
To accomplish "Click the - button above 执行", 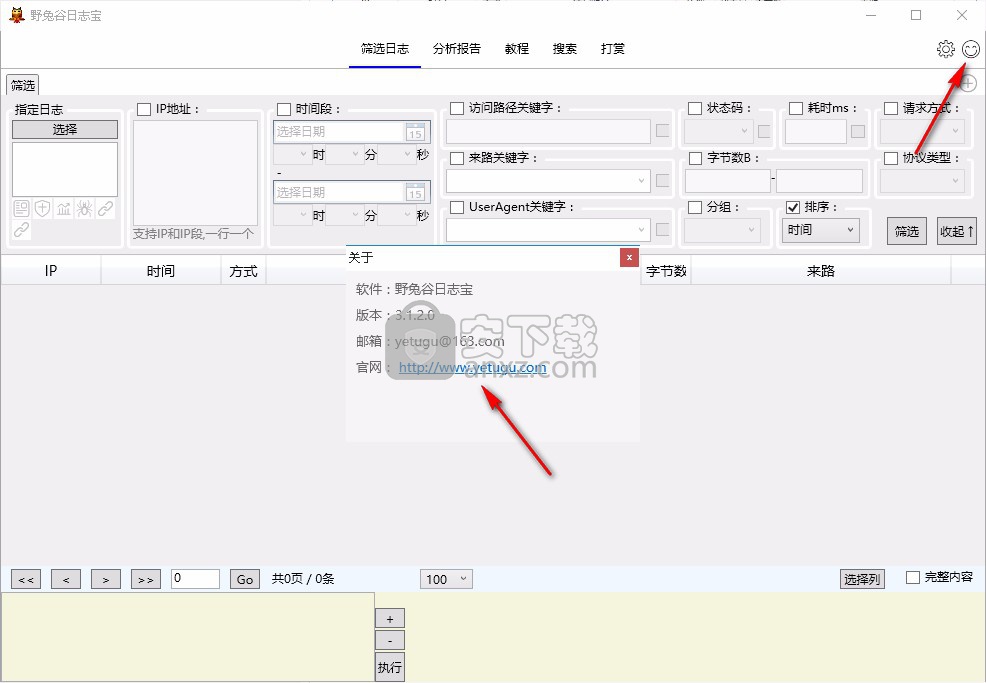I will click(x=390, y=640).
